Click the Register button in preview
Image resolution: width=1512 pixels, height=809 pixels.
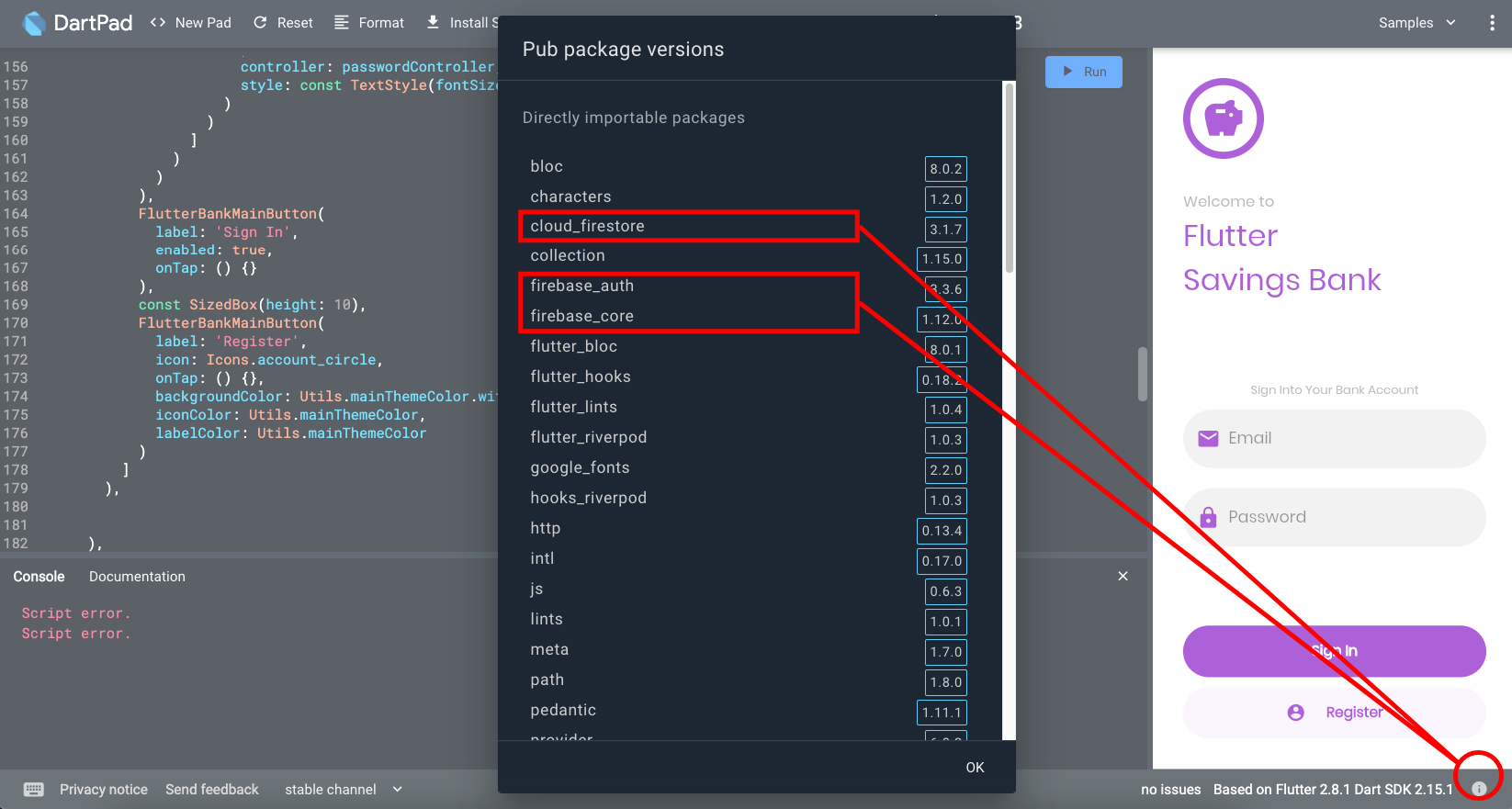(1334, 713)
